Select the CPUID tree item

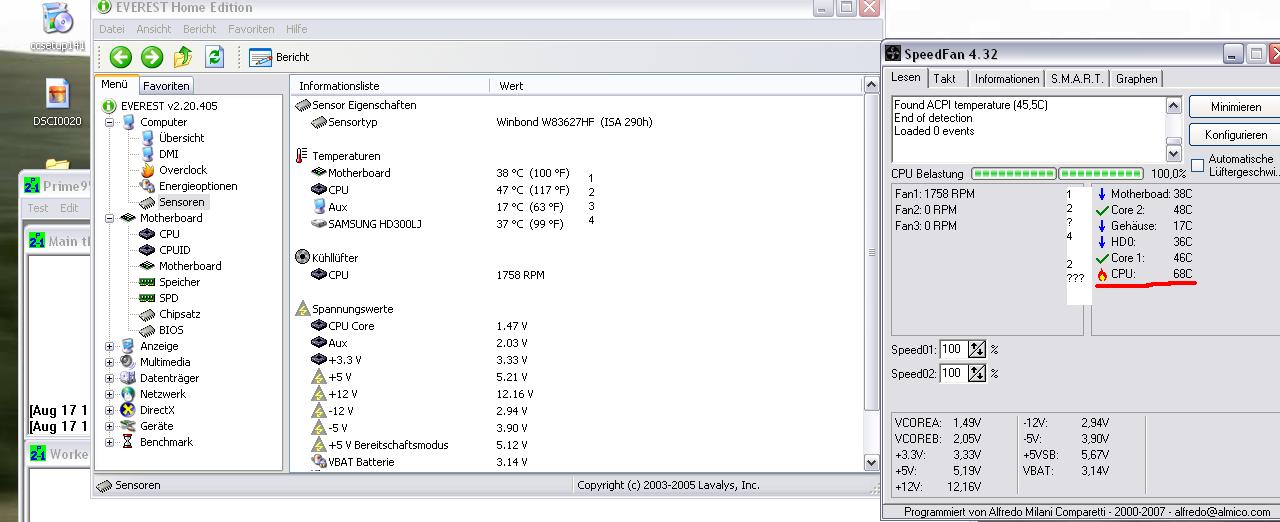pyautogui.click(x=174, y=250)
